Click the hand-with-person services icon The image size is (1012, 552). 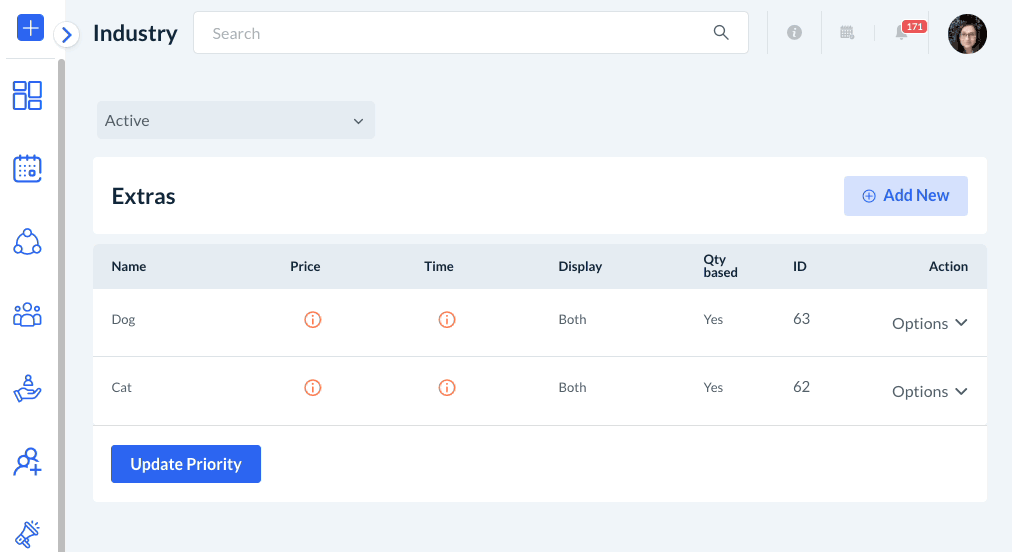tap(27, 388)
